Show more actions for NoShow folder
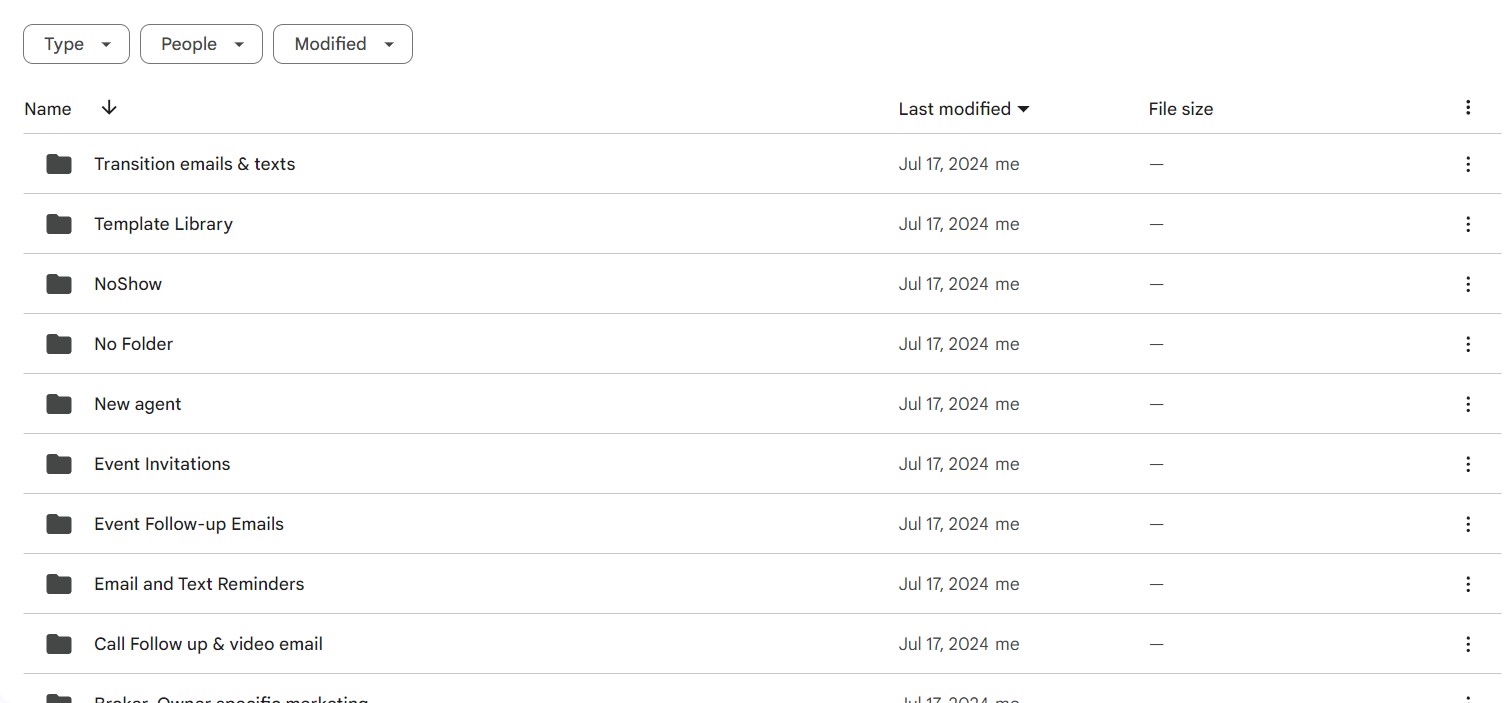This screenshot has height=703, width=1510. (1467, 284)
